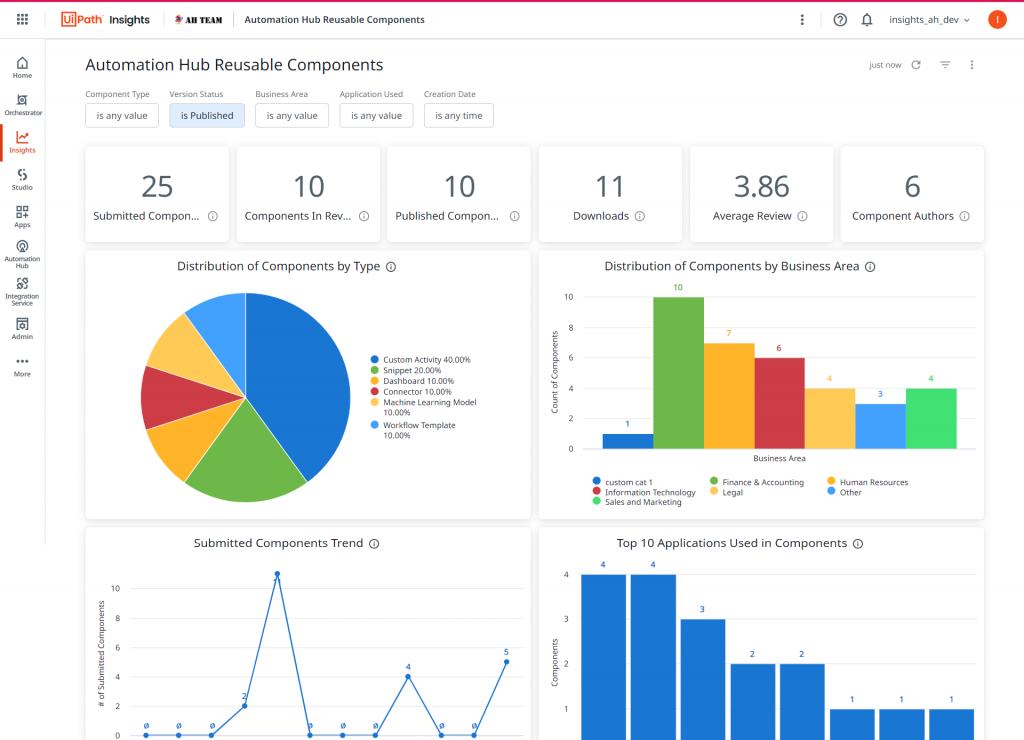Click the UiPath Insights logo
The width and height of the screenshot is (1024, 740).
[105, 20]
